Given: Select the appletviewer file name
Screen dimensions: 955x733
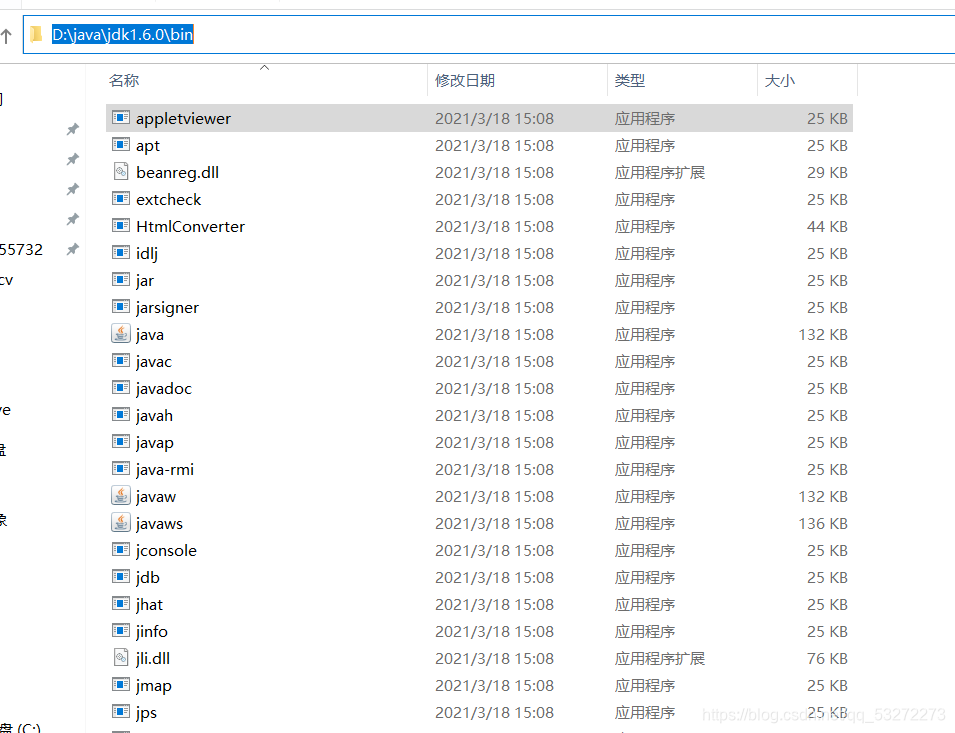Looking at the screenshot, I should [x=183, y=118].
